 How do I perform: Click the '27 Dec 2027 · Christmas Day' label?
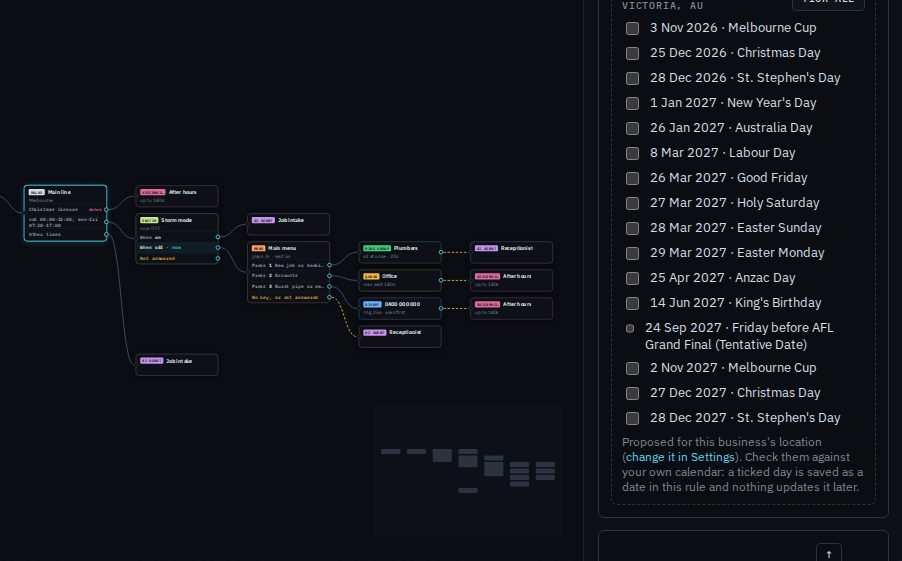735,393
